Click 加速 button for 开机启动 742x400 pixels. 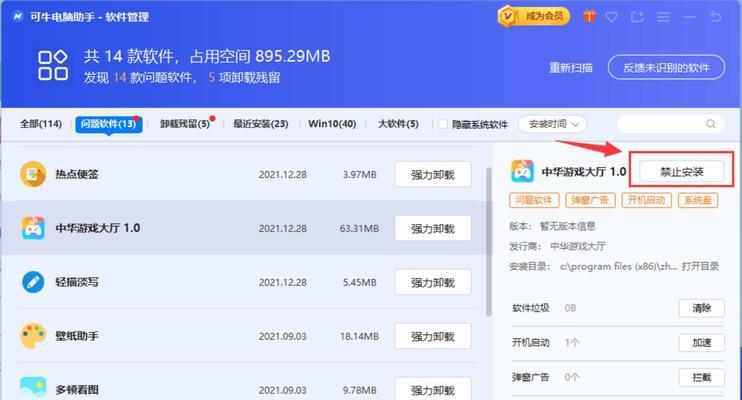tap(701, 343)
